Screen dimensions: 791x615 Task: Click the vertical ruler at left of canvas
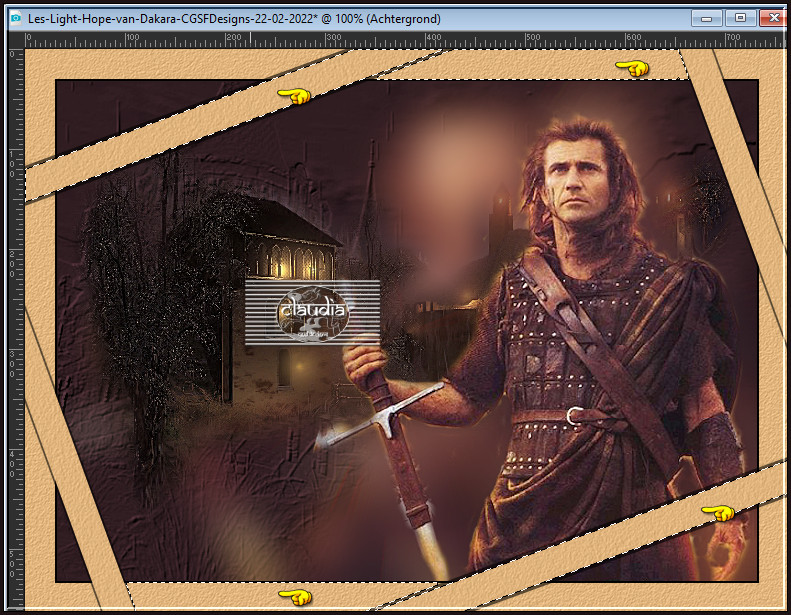(16, 329)
